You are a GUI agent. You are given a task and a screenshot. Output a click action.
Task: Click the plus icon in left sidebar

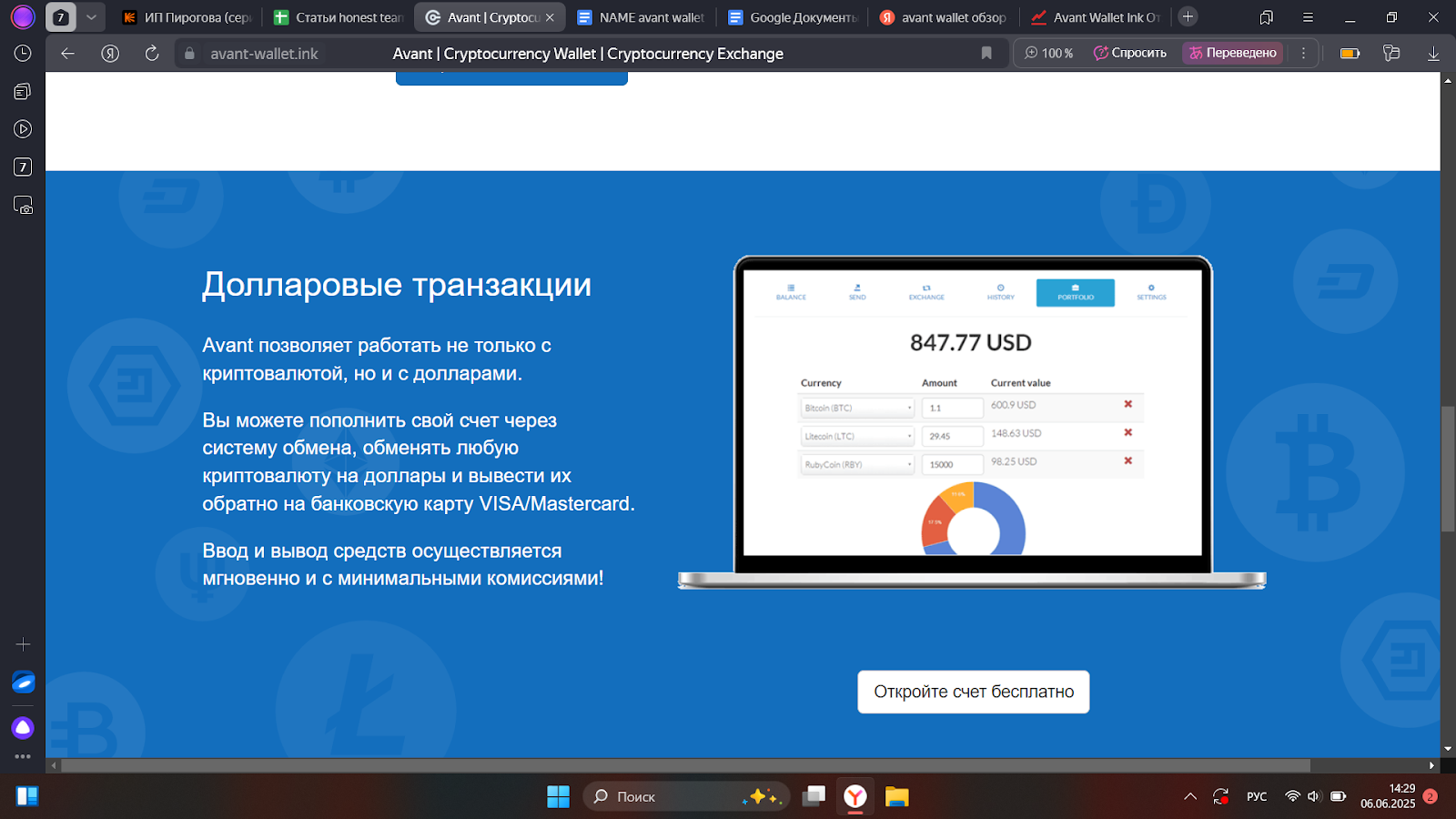click(x=23, y=644)
